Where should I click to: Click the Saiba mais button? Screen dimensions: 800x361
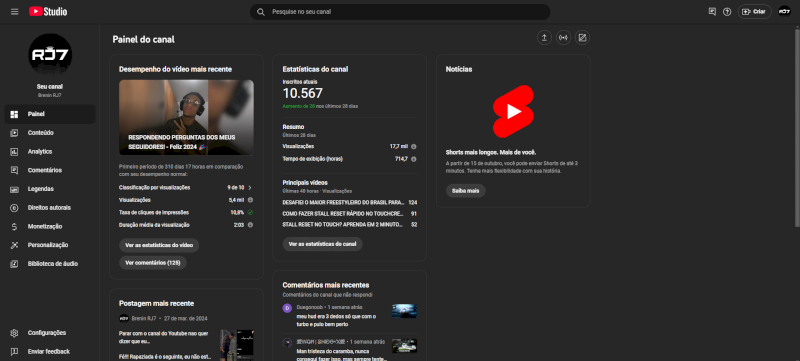466,191
